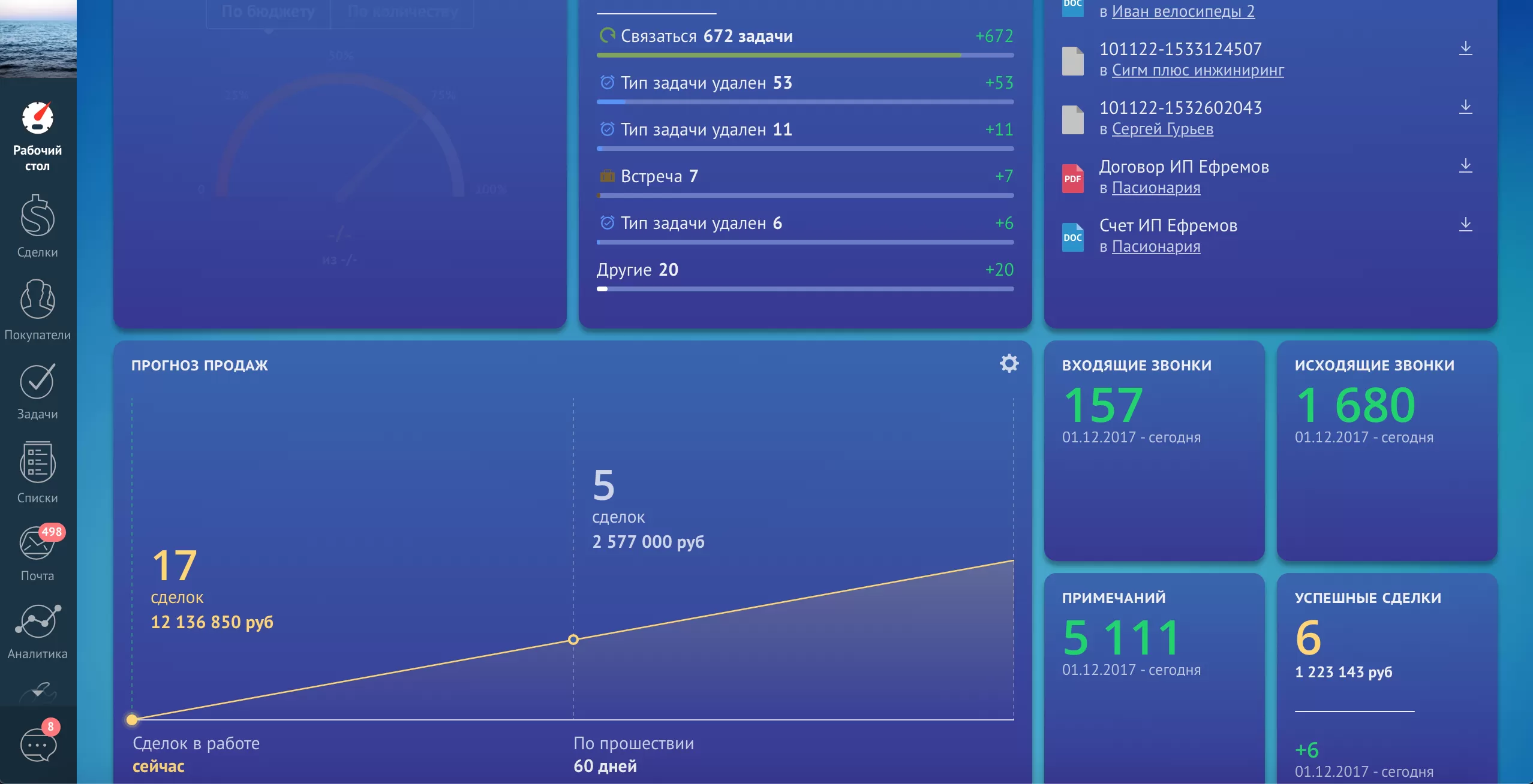Expand more sidebar items with the down arrow
Viewport: 1533px width, 784px height.
coord(37,692)
